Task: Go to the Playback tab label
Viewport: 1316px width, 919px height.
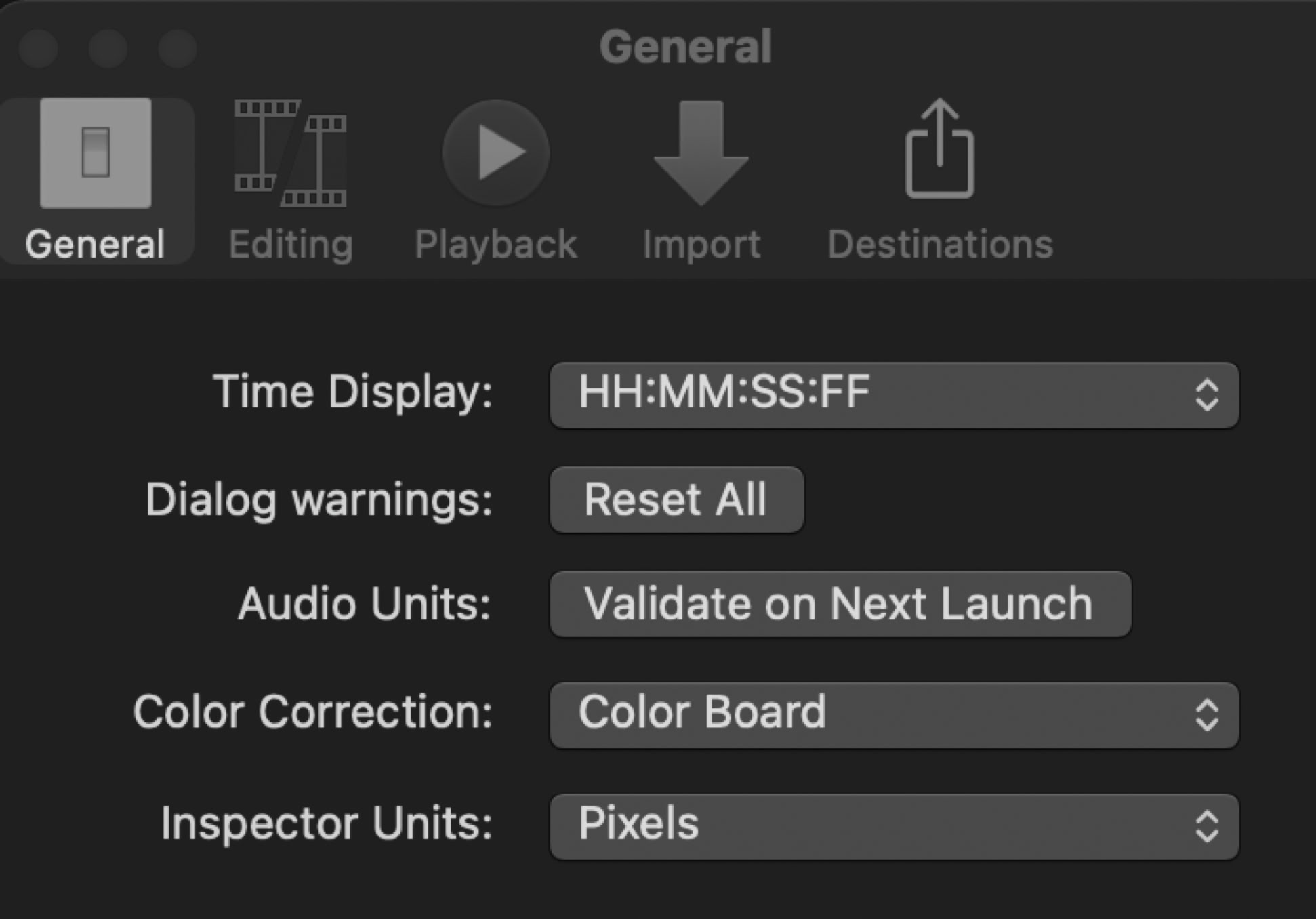Action: (x=496, y=244)
